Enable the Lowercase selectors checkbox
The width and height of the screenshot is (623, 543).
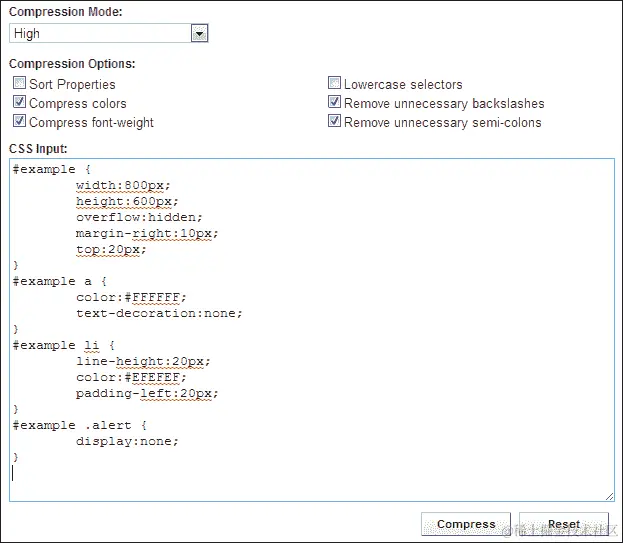[x=334, y=83]
